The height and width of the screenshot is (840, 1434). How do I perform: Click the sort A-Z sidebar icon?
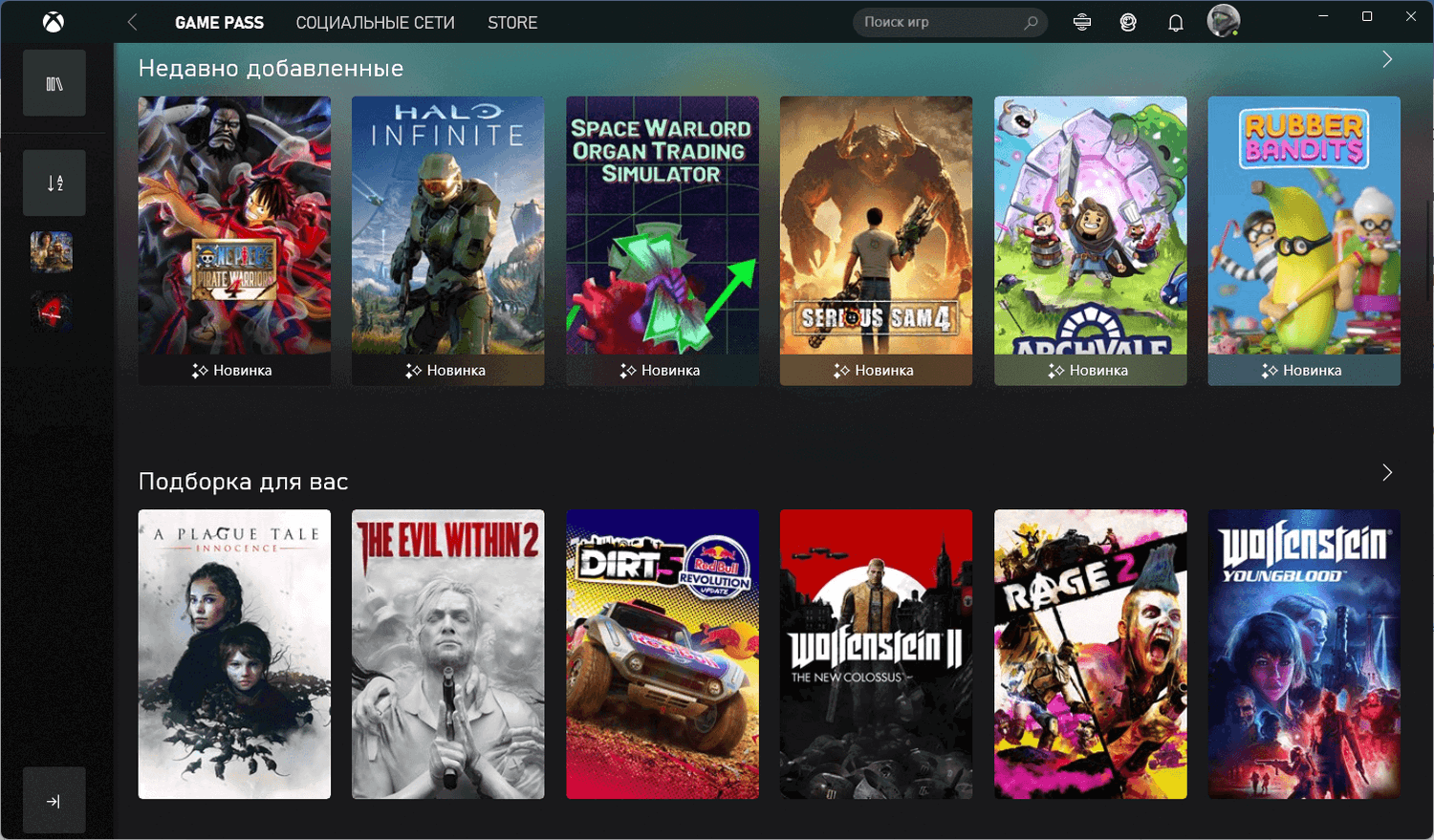point(54,183)
